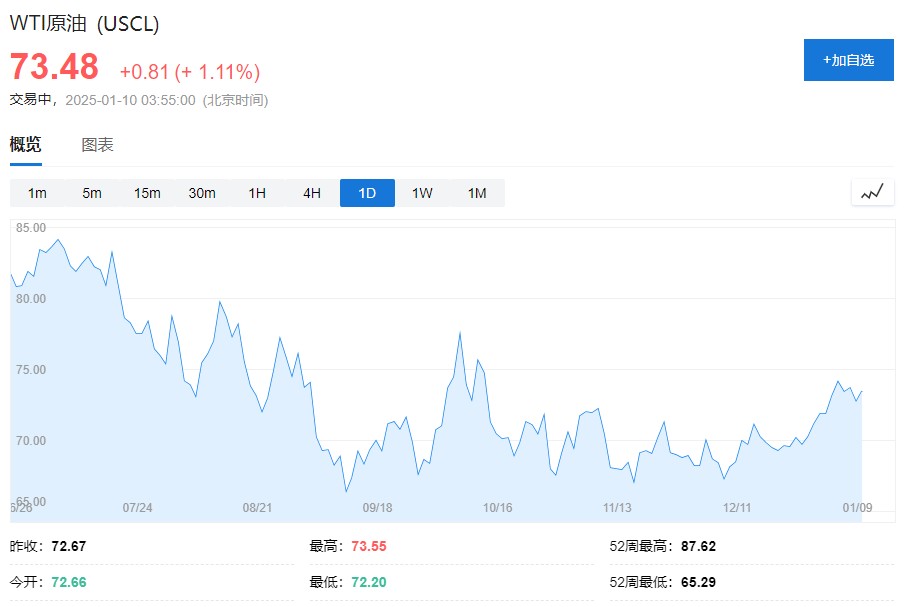Change chart to 1W weekly view
Viewport: 905px width, 607px height.
(422, 193)
